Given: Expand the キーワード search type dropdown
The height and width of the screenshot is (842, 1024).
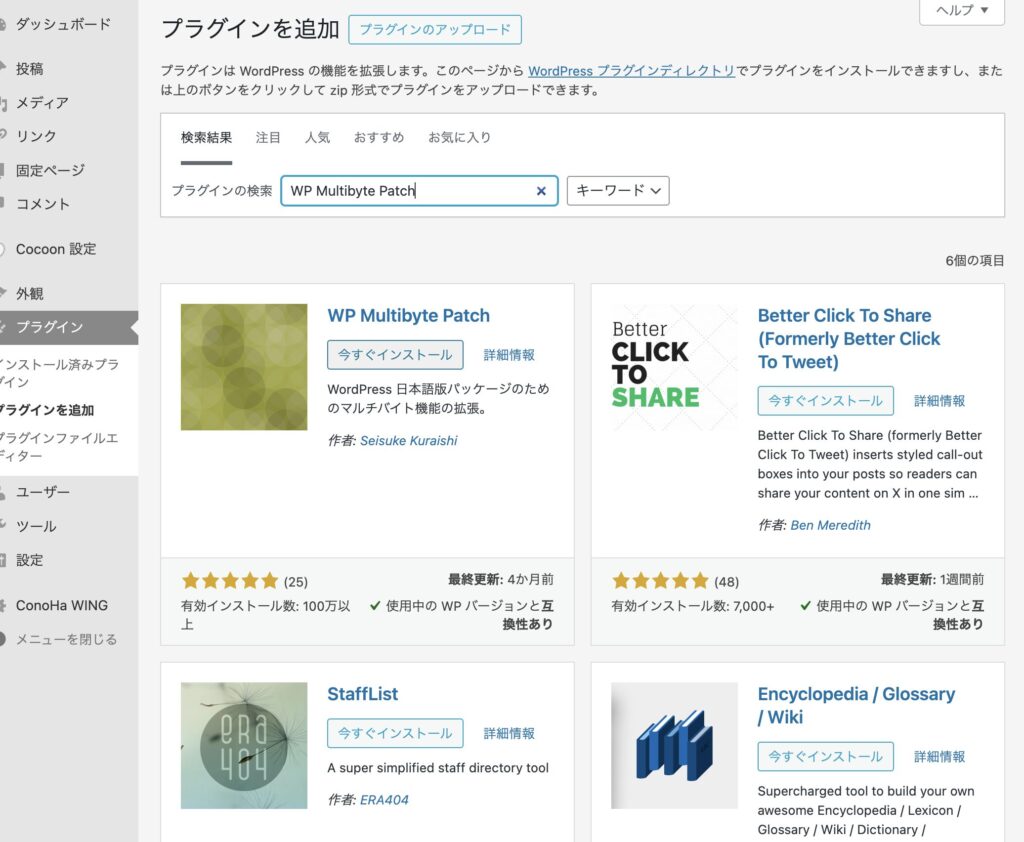Looking at the screenshot, I should (617, 190).
